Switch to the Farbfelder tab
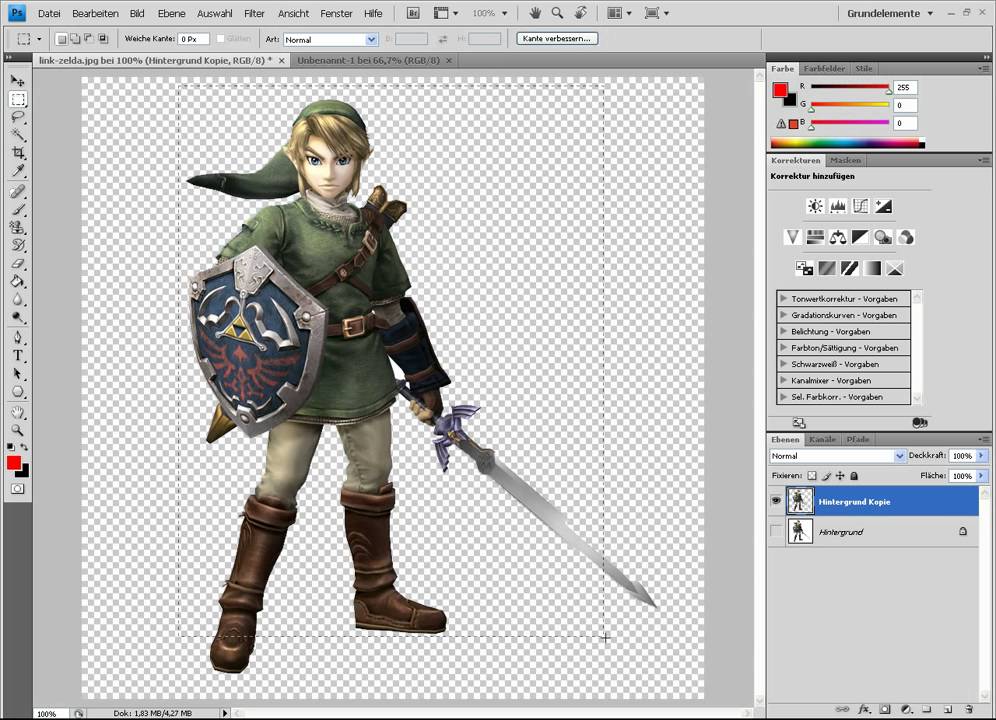996x720 pixels. point(824,69)
